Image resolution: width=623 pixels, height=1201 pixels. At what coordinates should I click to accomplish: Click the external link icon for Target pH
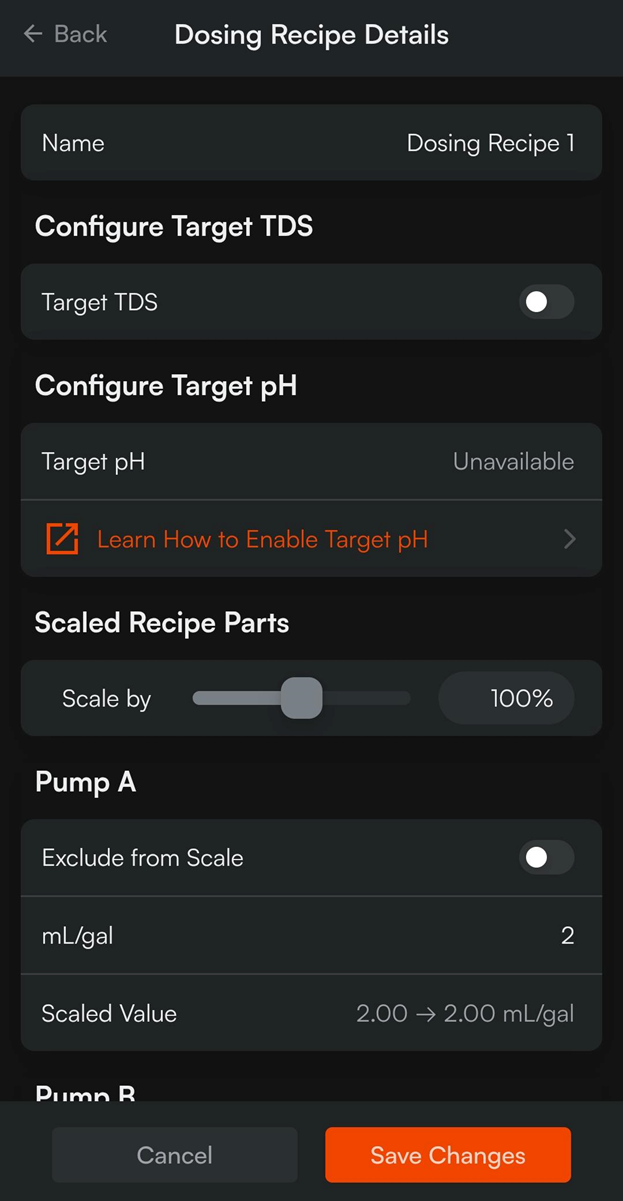click(62, 539)
